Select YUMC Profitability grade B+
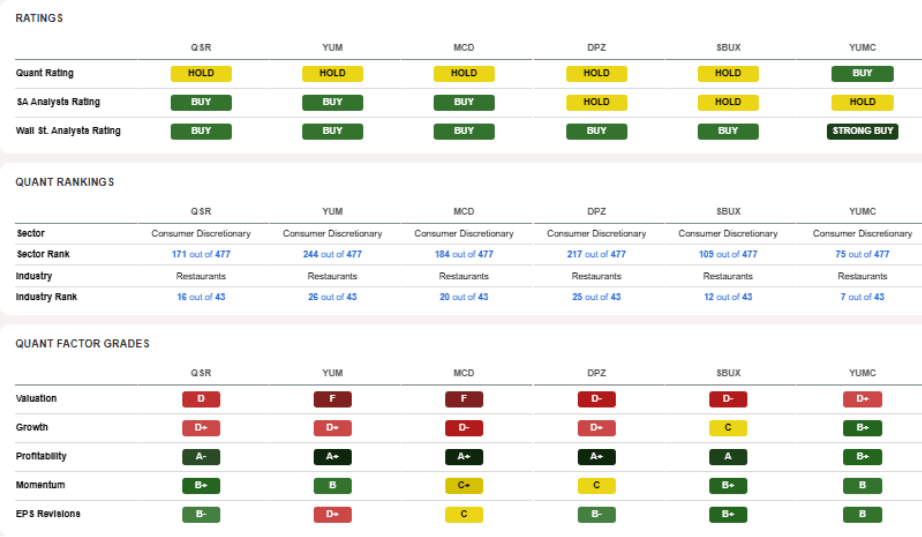The height and width of the screenshot is (537, 922). (x=862, y=457)
